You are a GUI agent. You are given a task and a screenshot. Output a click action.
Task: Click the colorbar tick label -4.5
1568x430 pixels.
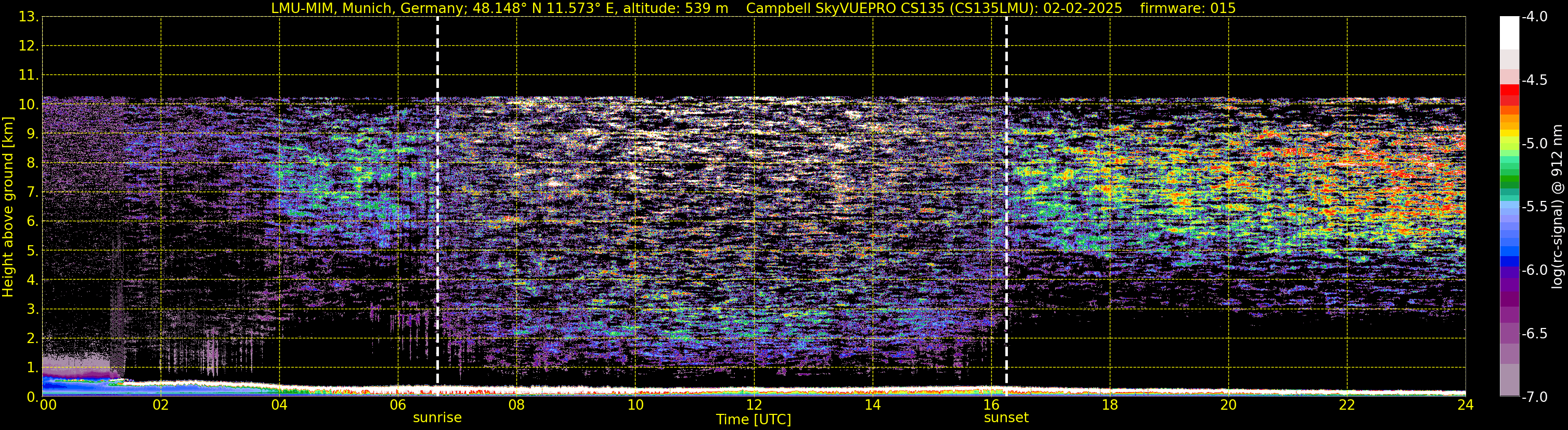pos(1534,80)
